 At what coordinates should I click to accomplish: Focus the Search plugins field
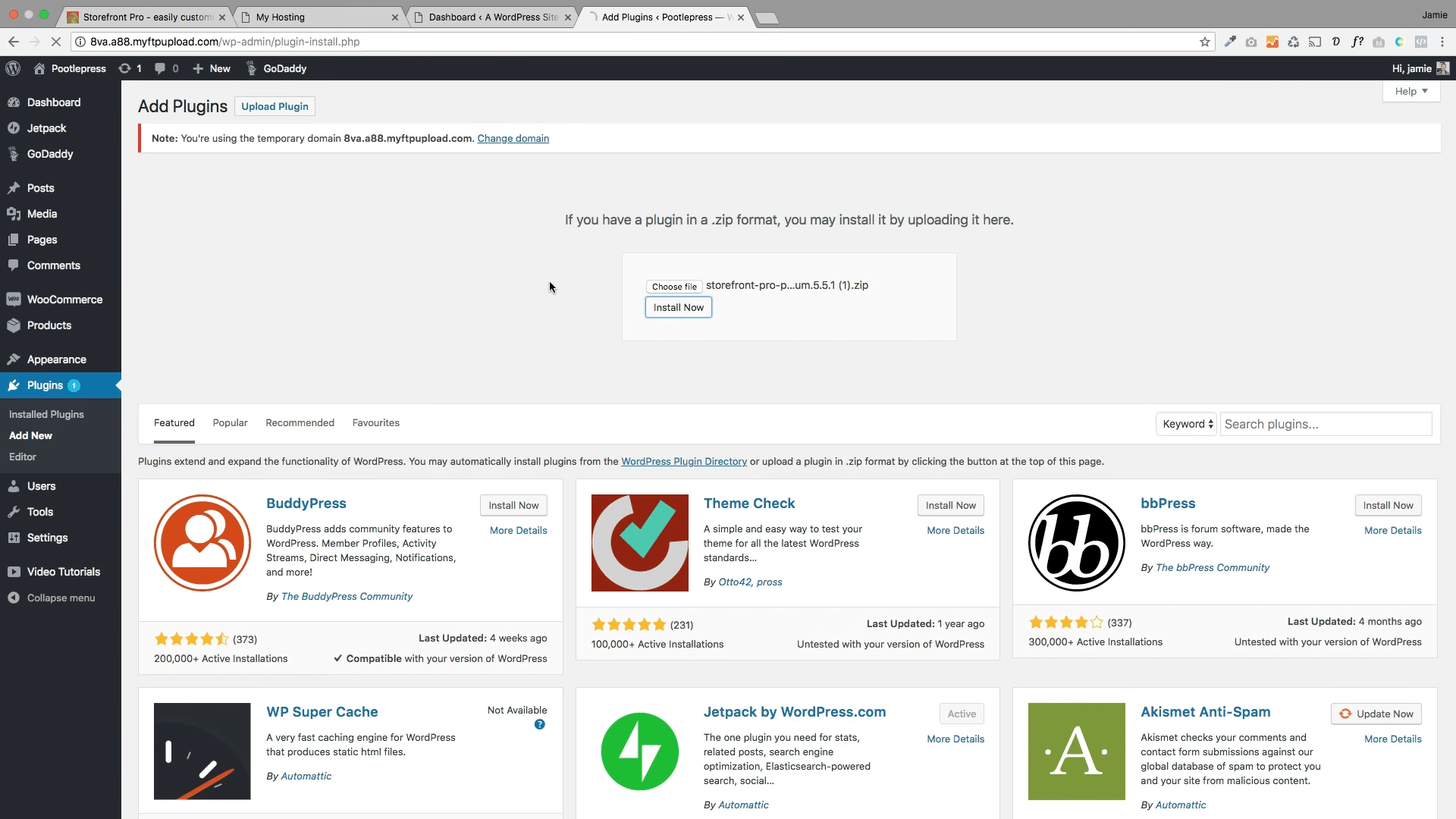pyautogui.click(x=1326, y=424)
